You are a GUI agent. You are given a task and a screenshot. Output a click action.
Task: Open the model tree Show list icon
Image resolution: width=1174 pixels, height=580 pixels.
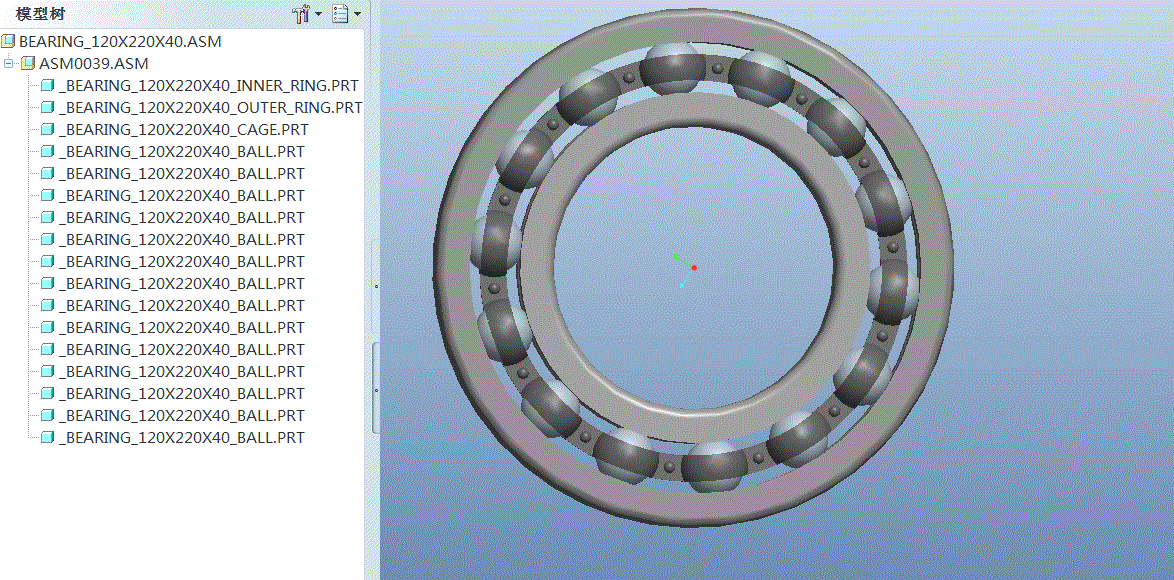[341, 14]
